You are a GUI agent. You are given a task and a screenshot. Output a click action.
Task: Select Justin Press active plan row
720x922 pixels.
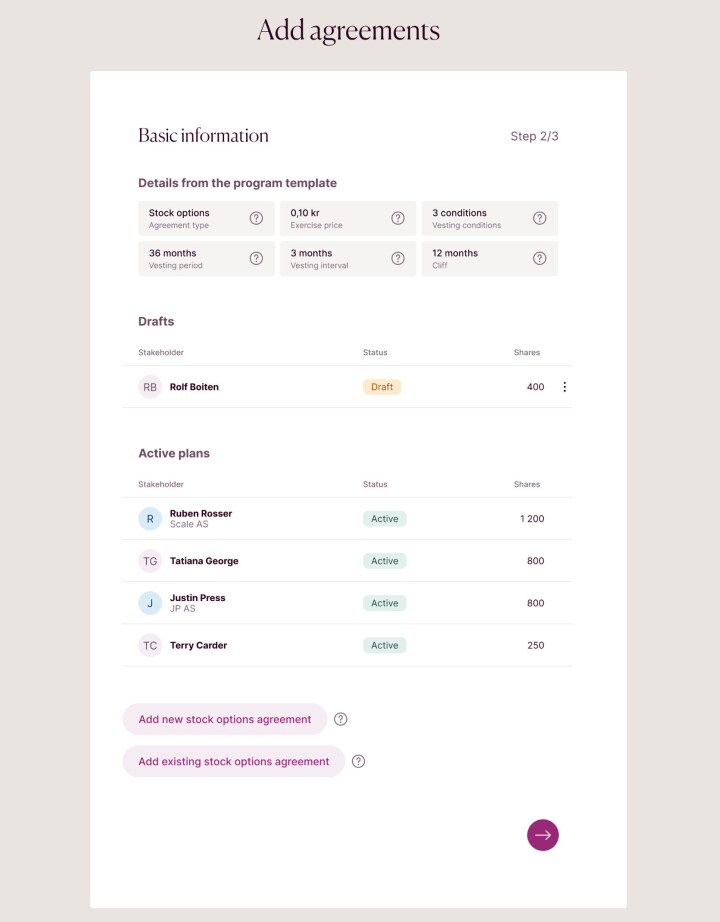pos(198,603)
